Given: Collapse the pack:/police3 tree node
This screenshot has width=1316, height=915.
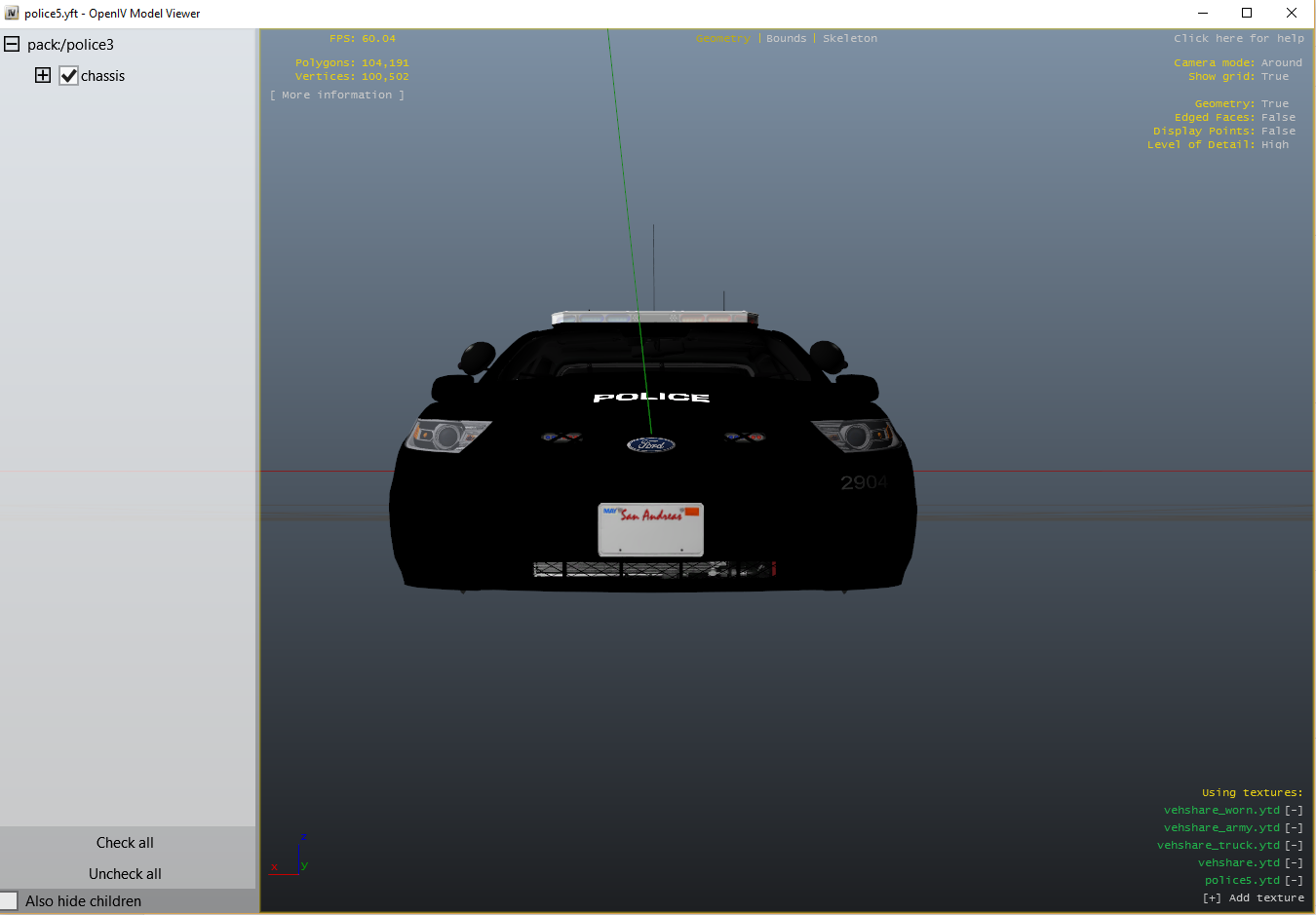Looking at the screenshot, I should pyautogui.click(x=12, y=45).
